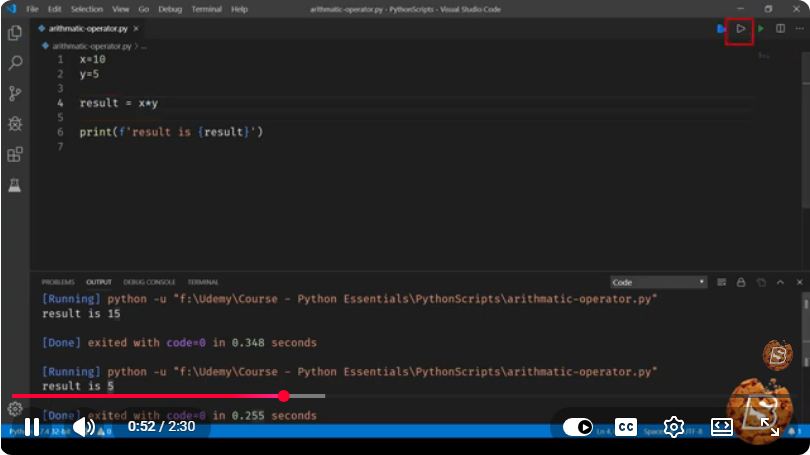Open the View menu
The width and height of the screenshot is (810, 455).
(120, 9)
